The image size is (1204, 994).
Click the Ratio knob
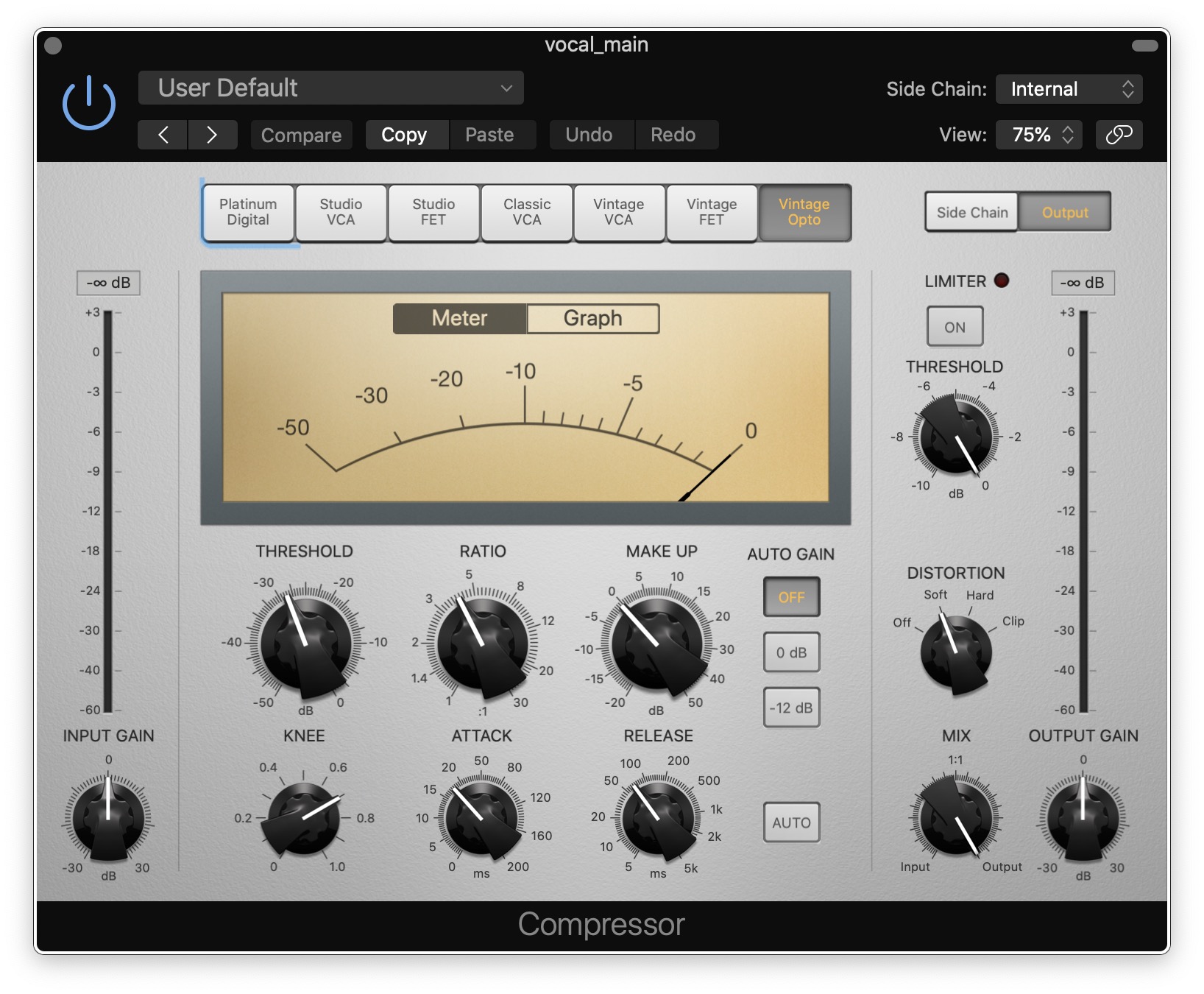click(x=482, y=643)
